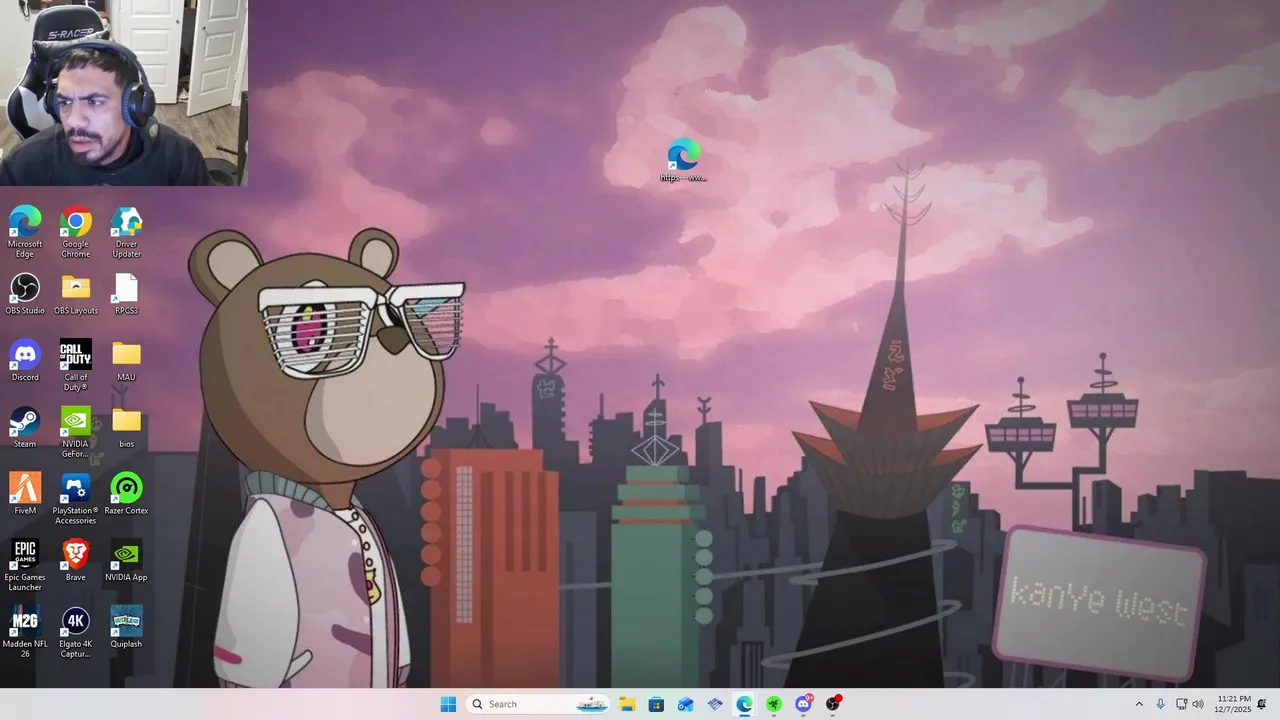Viewport: 1280px width, 720px height.
Task: Show hidden system tray icons
Action: click(x=1139, y=704)
